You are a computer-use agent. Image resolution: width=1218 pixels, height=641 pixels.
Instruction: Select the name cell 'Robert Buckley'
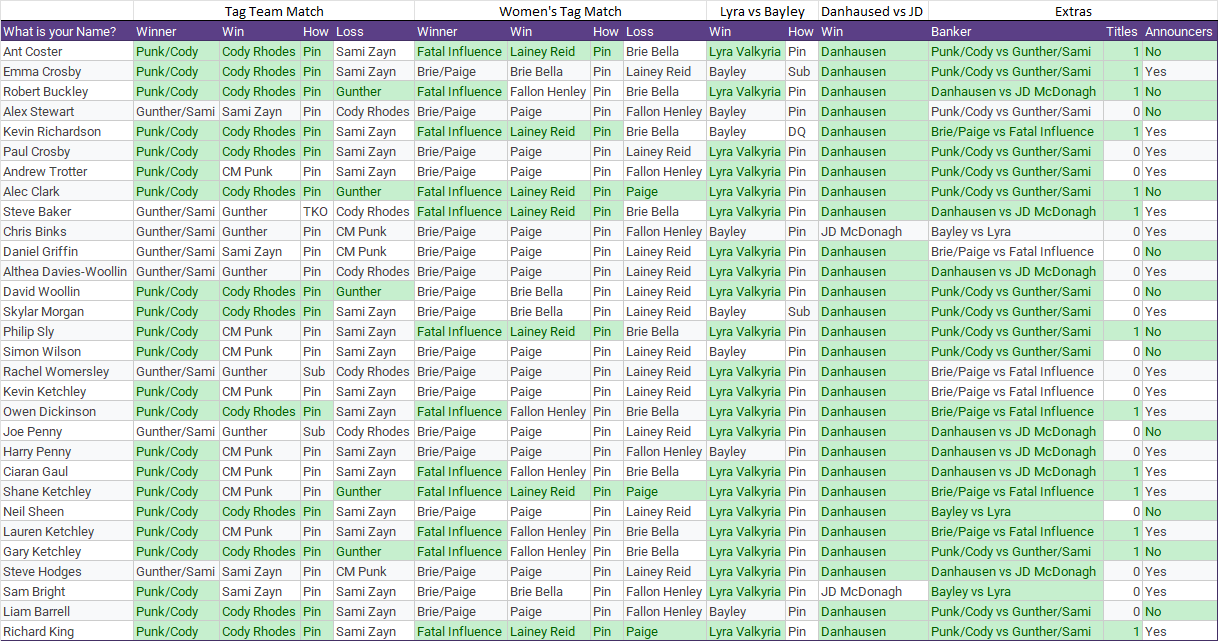click(x=67, y=91)
